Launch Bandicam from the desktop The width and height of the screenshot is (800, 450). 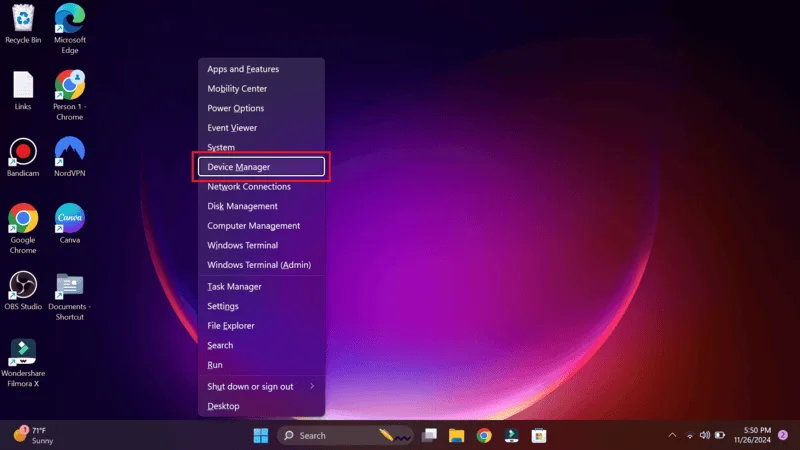tap(23, 157)
